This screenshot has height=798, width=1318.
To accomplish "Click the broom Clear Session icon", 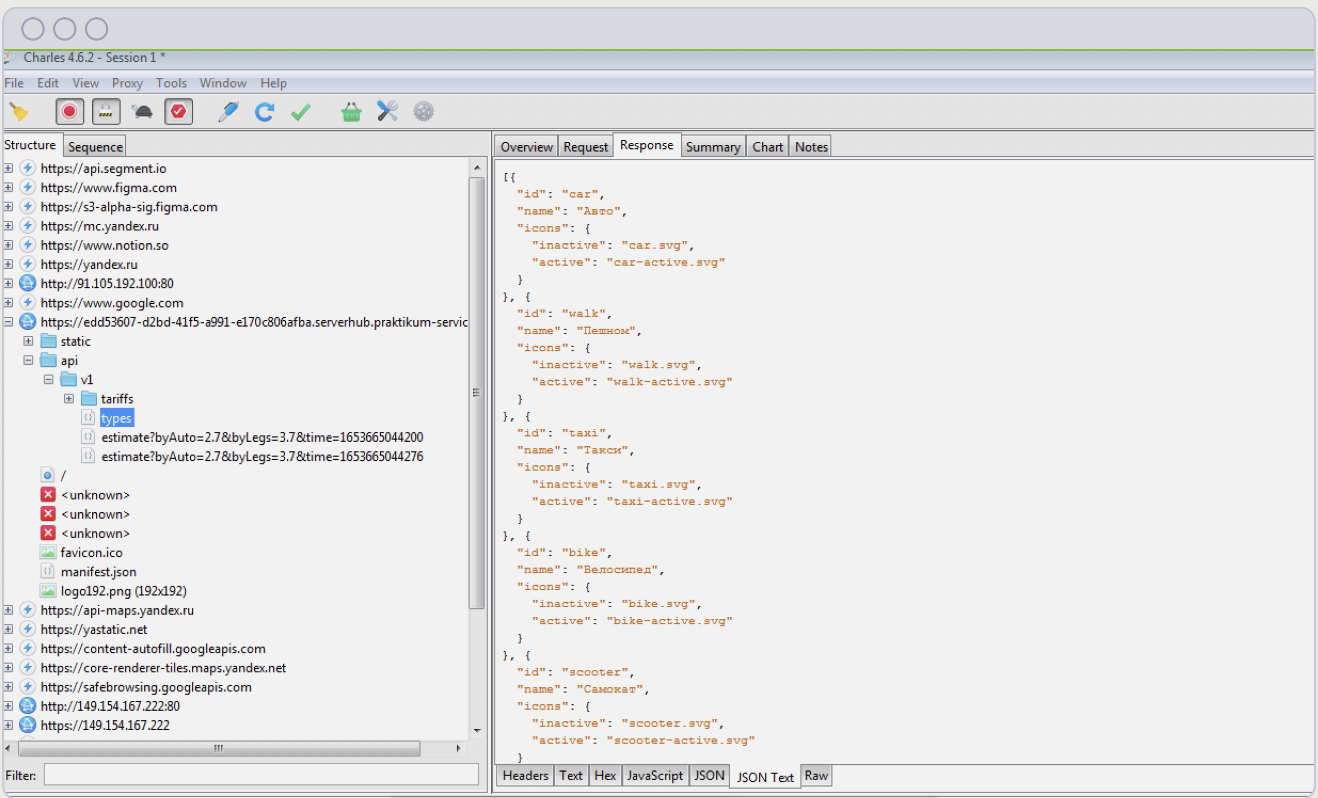I will point(18,112).
